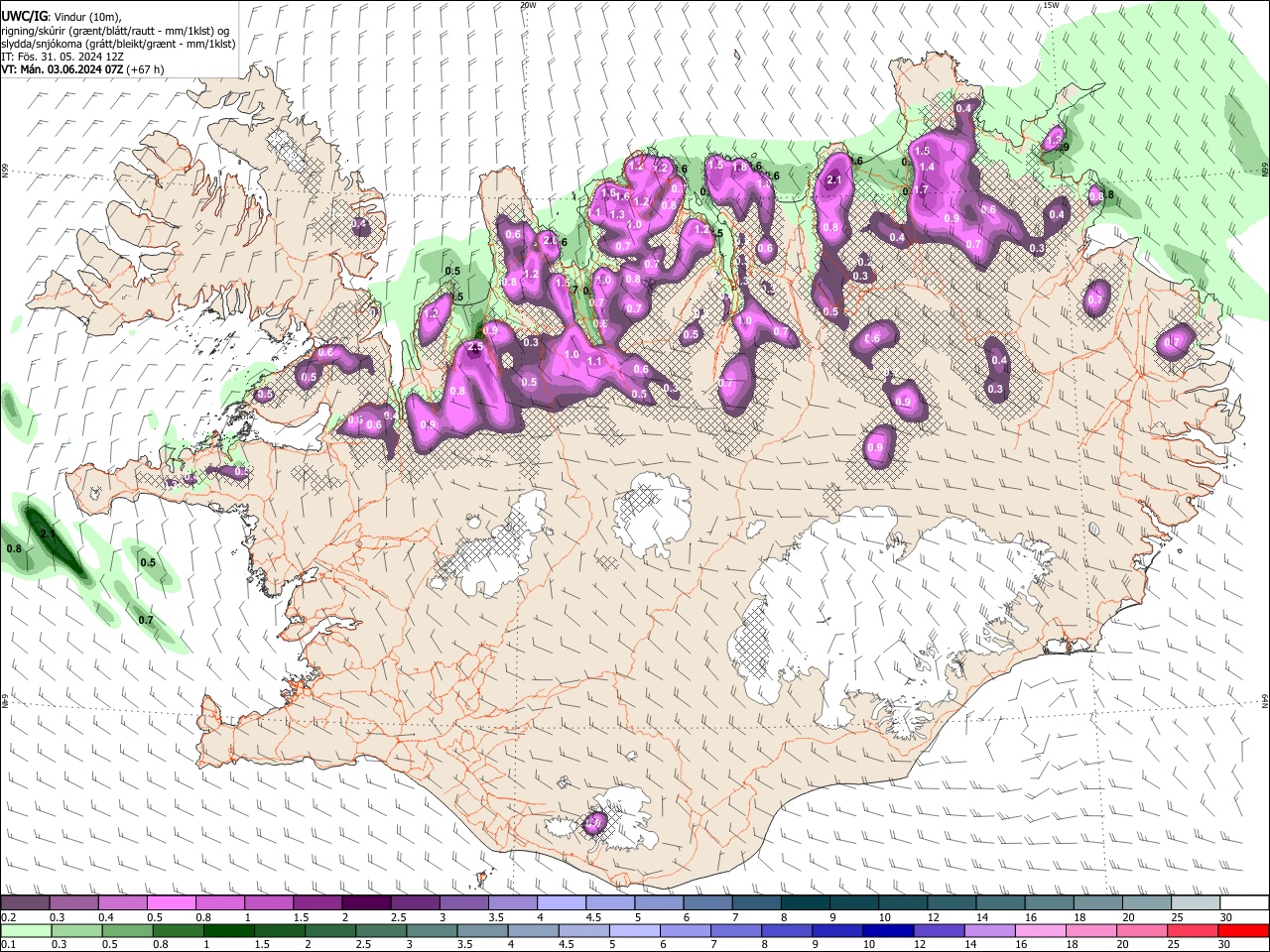Pick the dark teal 8 swatch in sleet/snow scale
This screenshot has width=1270, height=952.
[804, 903]
